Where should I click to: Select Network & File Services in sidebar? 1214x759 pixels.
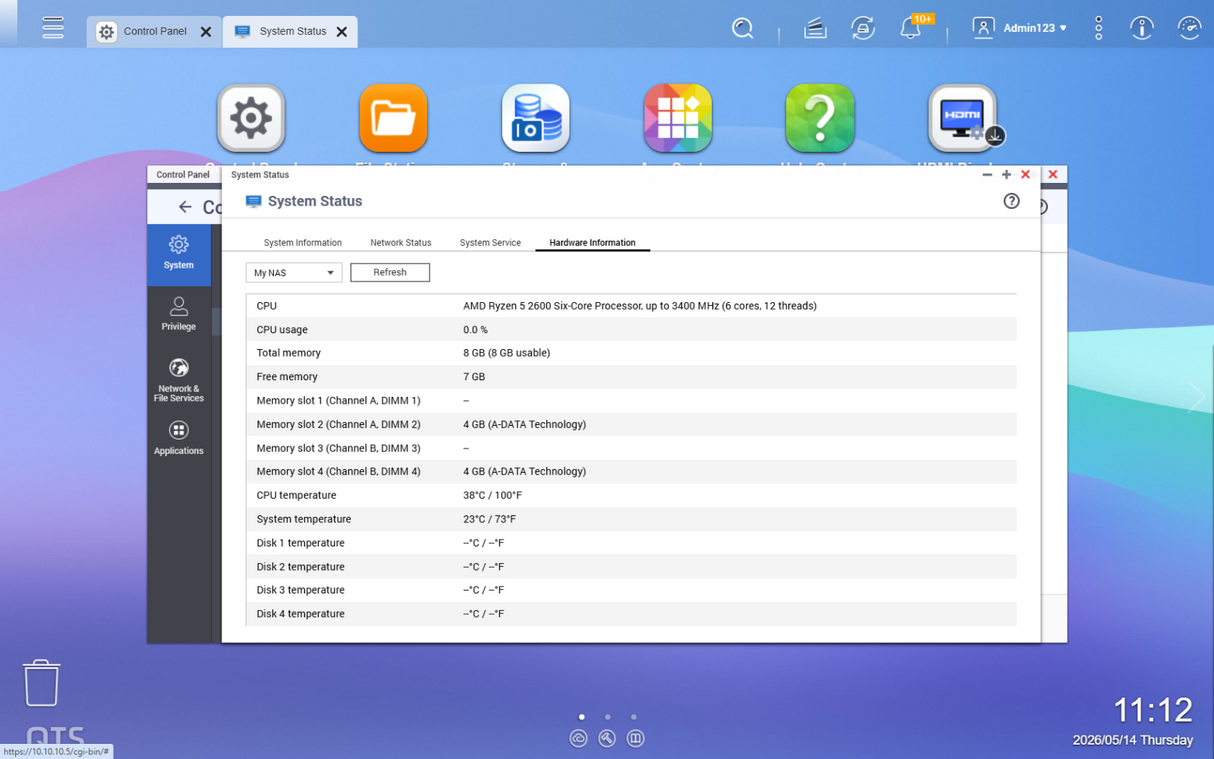(x=179, y=380)
